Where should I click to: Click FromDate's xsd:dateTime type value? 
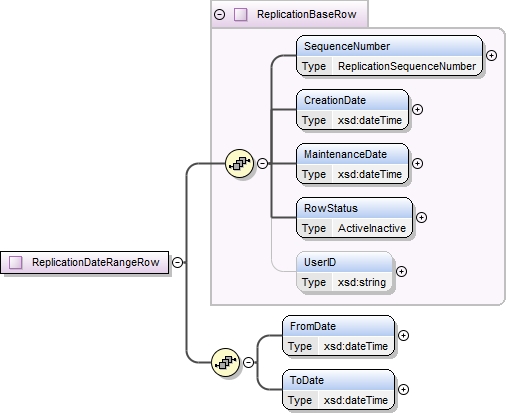356,346
